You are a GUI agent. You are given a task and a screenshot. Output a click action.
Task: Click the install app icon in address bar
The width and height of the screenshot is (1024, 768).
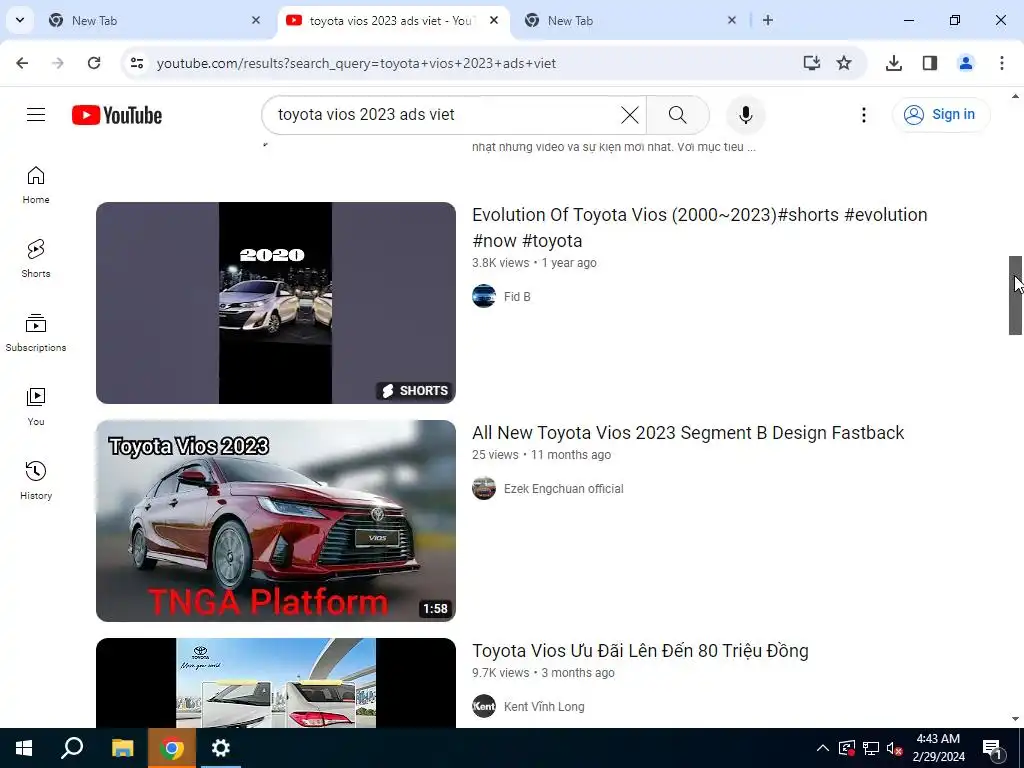tap(811, 63)
